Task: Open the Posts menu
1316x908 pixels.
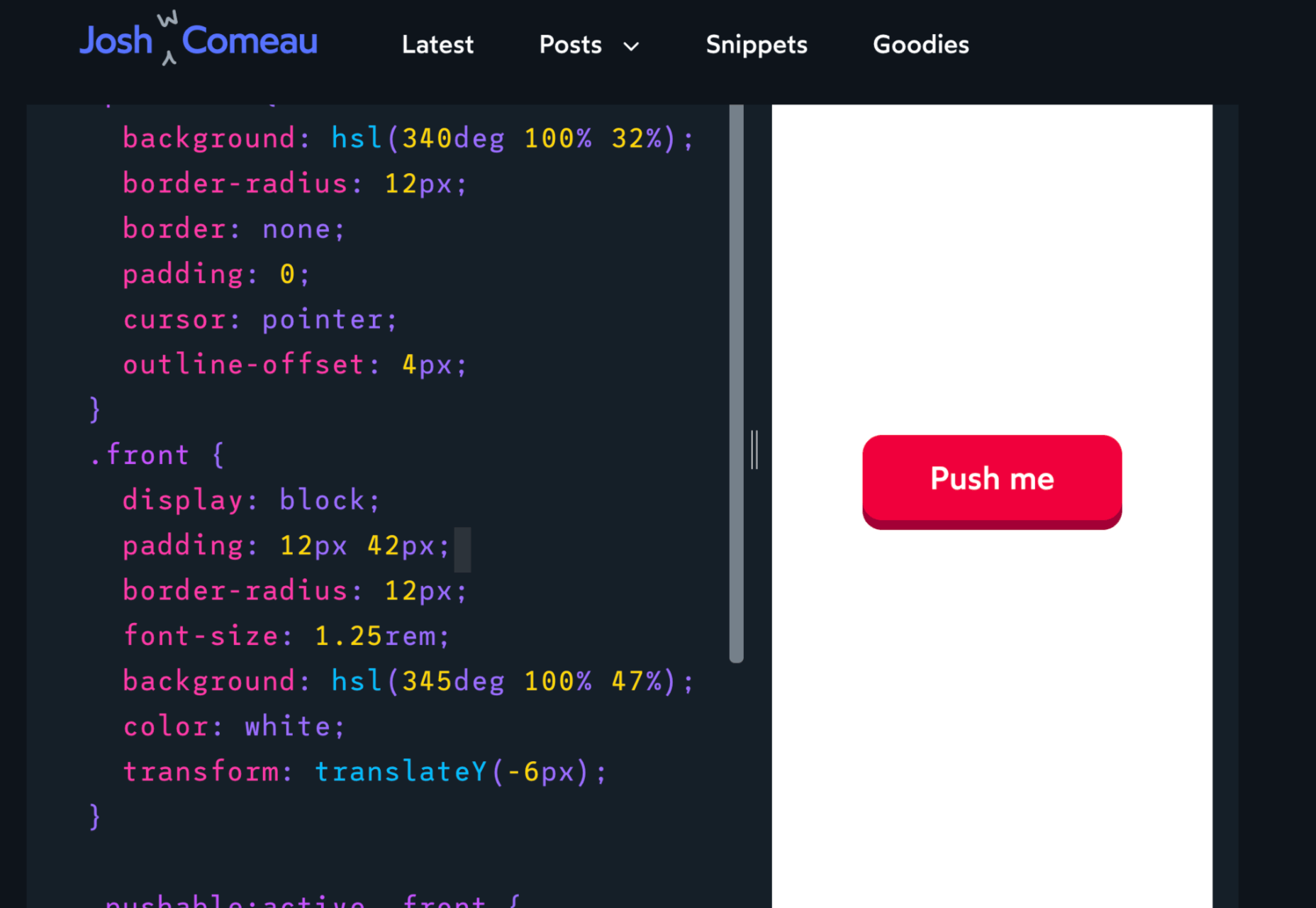Action: tap(570, 45)
